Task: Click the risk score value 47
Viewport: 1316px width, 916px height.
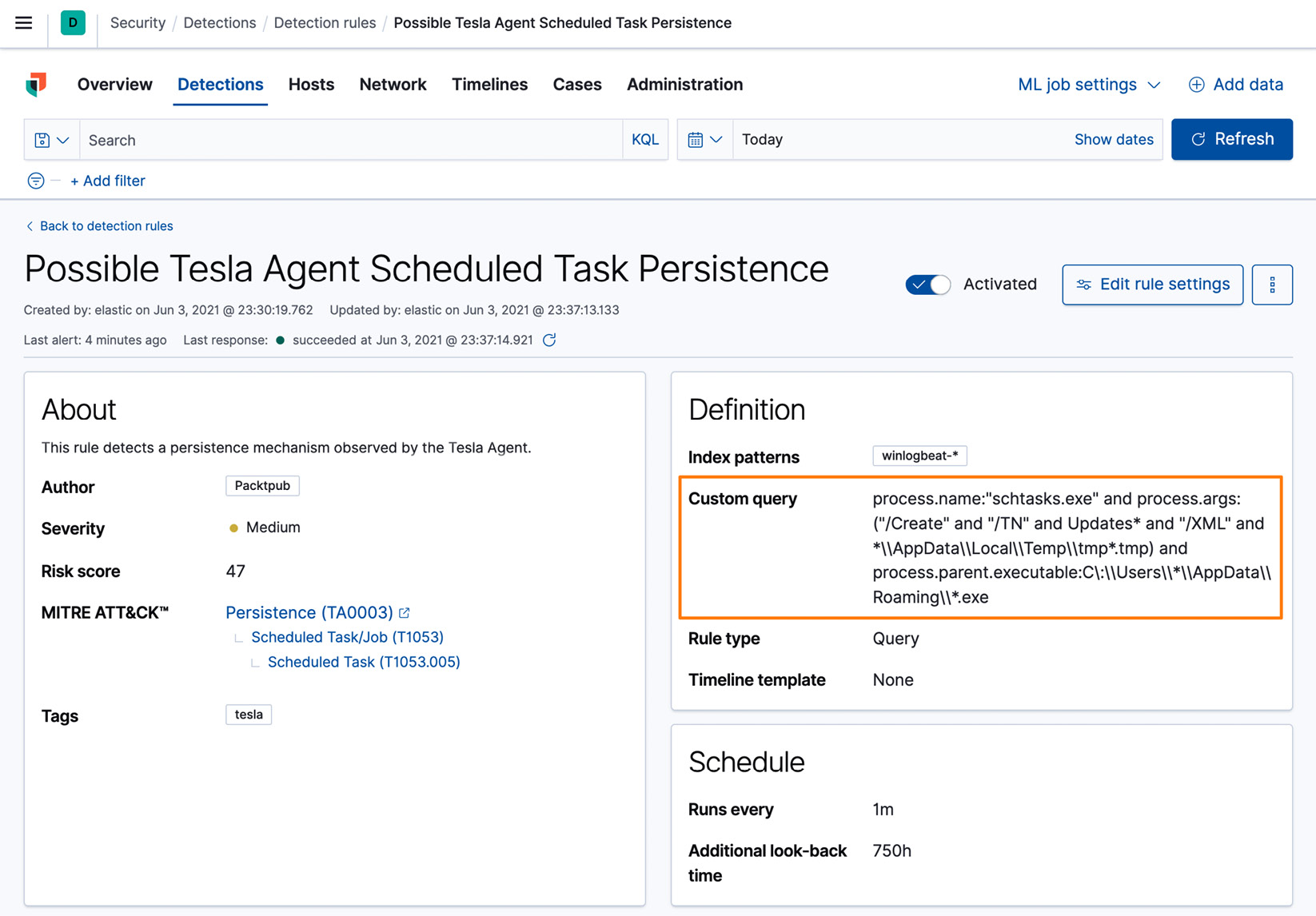Action: [236, 572]
